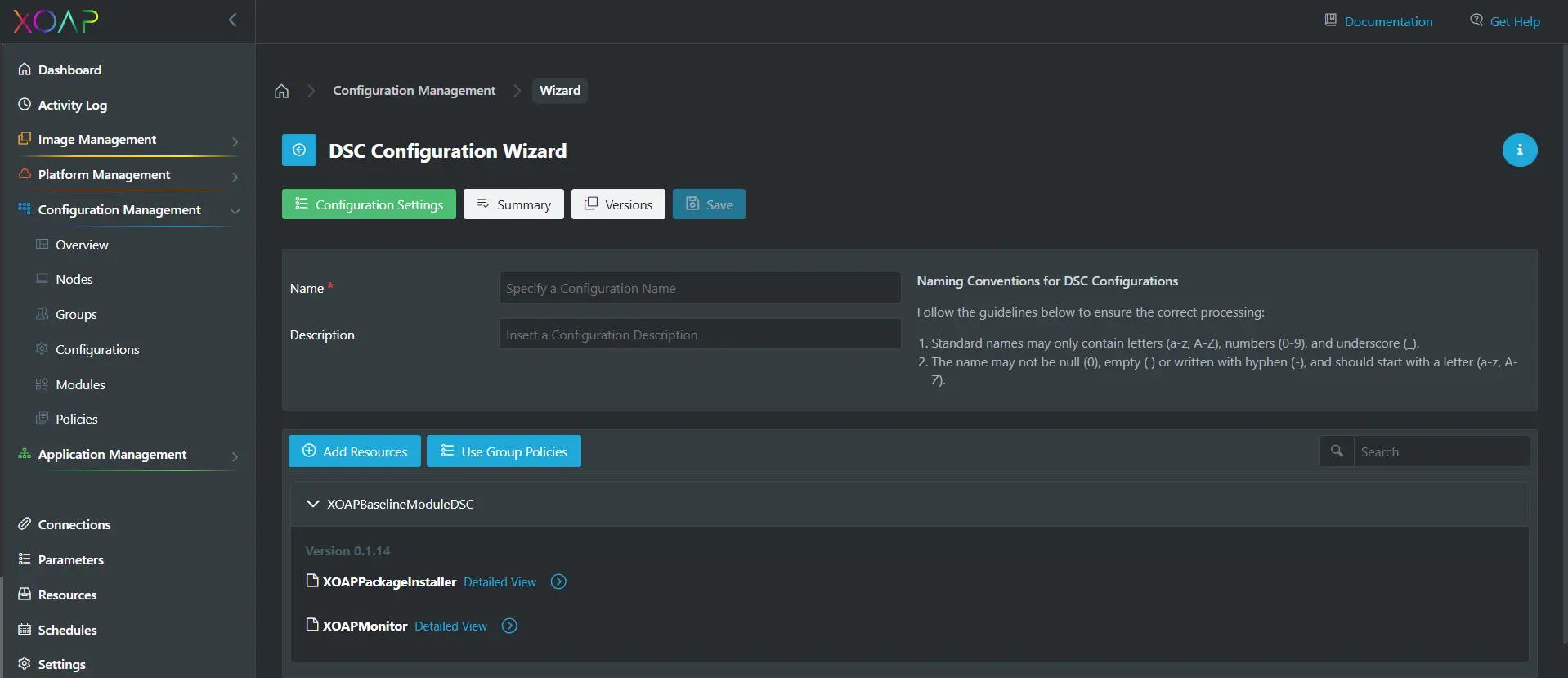
Task: Open Parameters in the sidebar
Action: coord(71,559)
